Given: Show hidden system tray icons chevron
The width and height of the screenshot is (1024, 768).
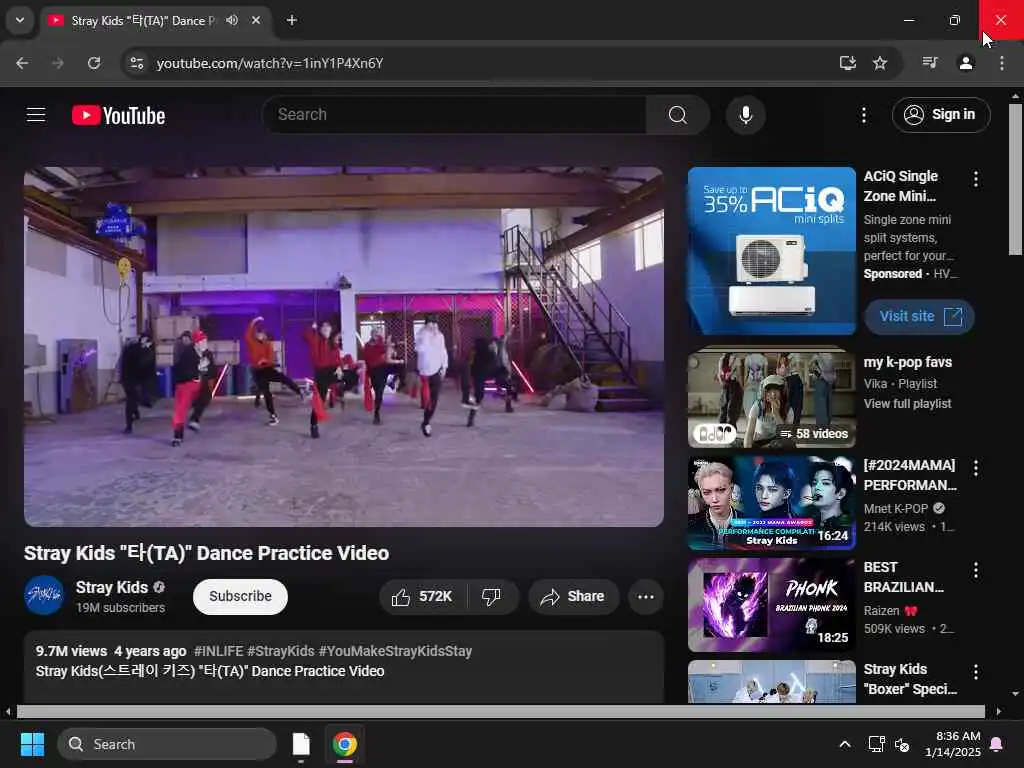Looking at the screenshot, I should (x=844, y=744).
